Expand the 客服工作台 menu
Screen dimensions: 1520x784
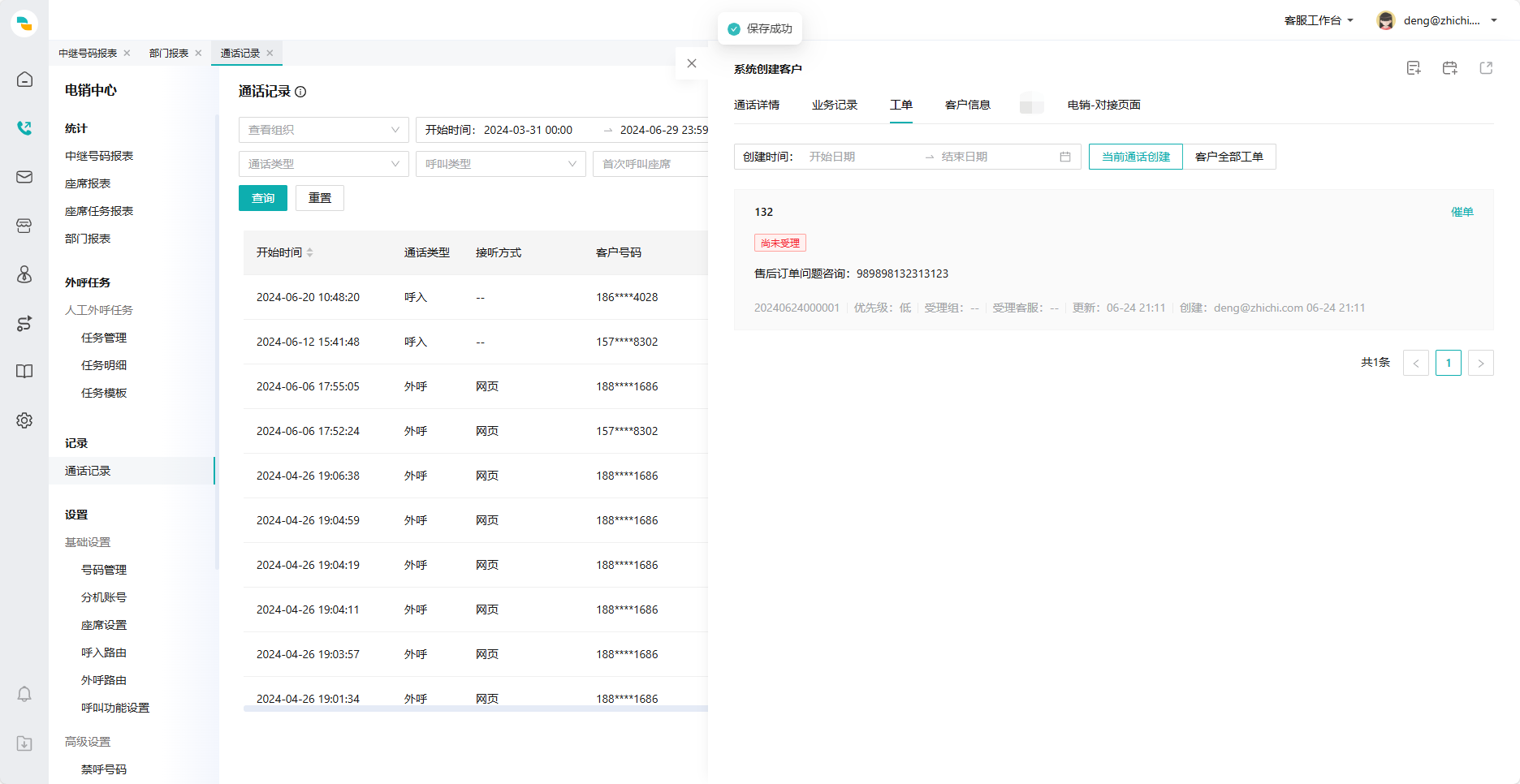(x=1319, y=20)
